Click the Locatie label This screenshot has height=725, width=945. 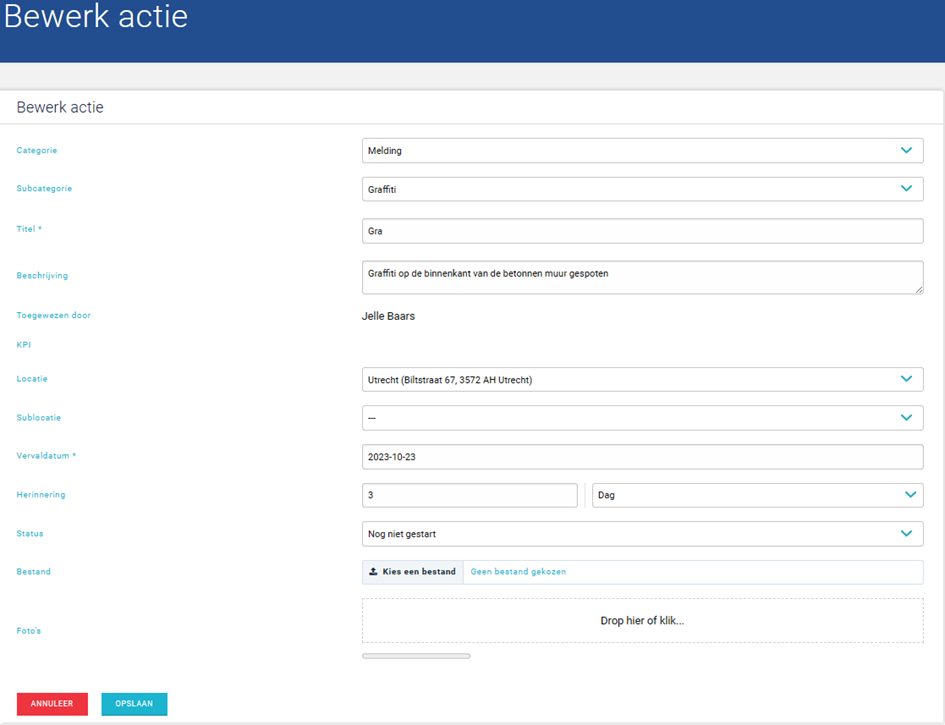coord(32,379)
